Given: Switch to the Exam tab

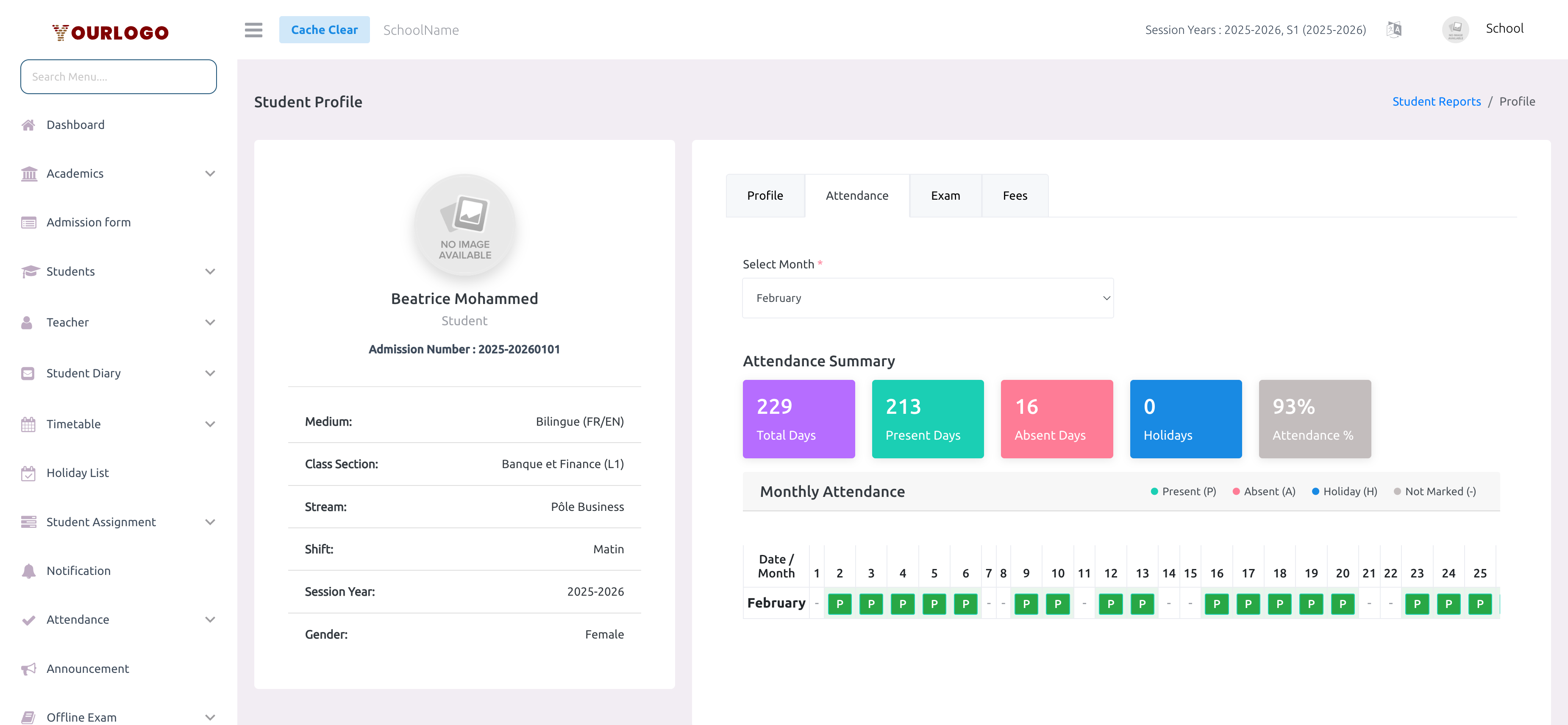Looking at the screenshot, I should click(945, 196).
